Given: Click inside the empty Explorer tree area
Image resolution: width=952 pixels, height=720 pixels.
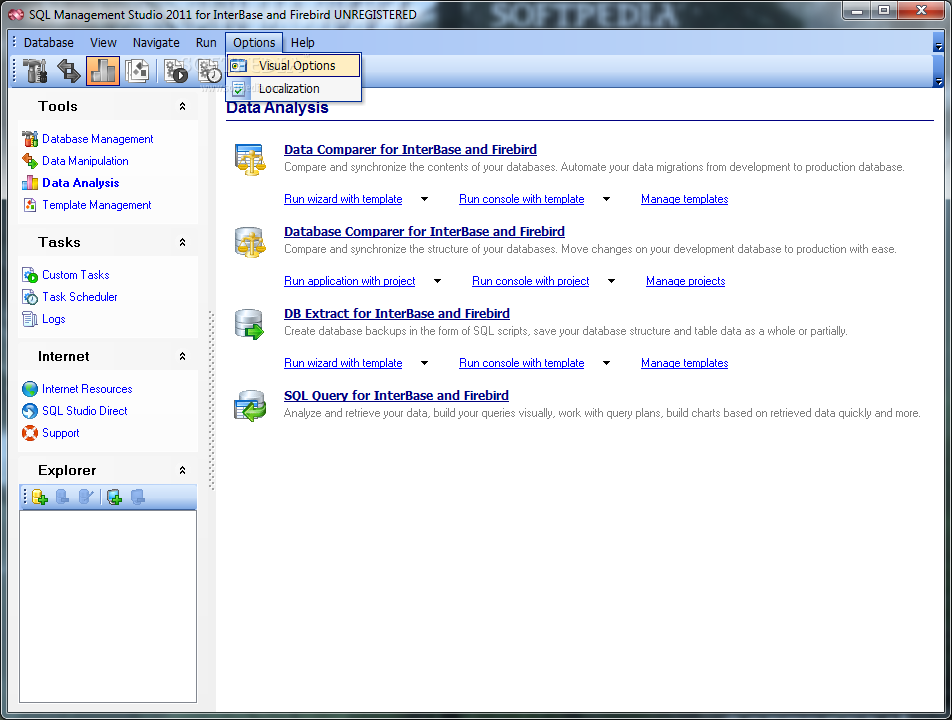Looking at the screenshot, I should [108, 606].
